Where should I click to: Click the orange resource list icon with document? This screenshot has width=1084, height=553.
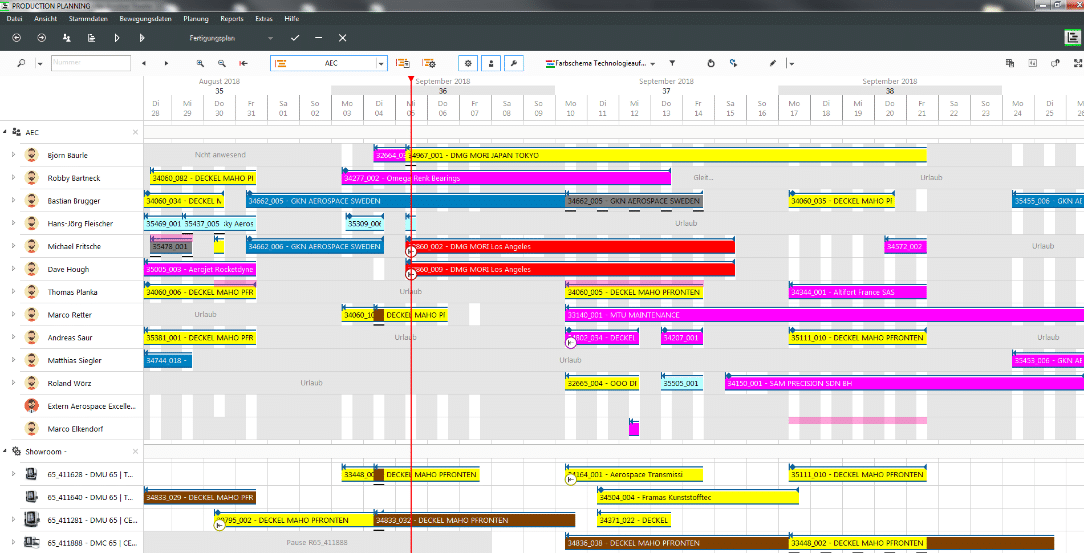pos(402,63)
